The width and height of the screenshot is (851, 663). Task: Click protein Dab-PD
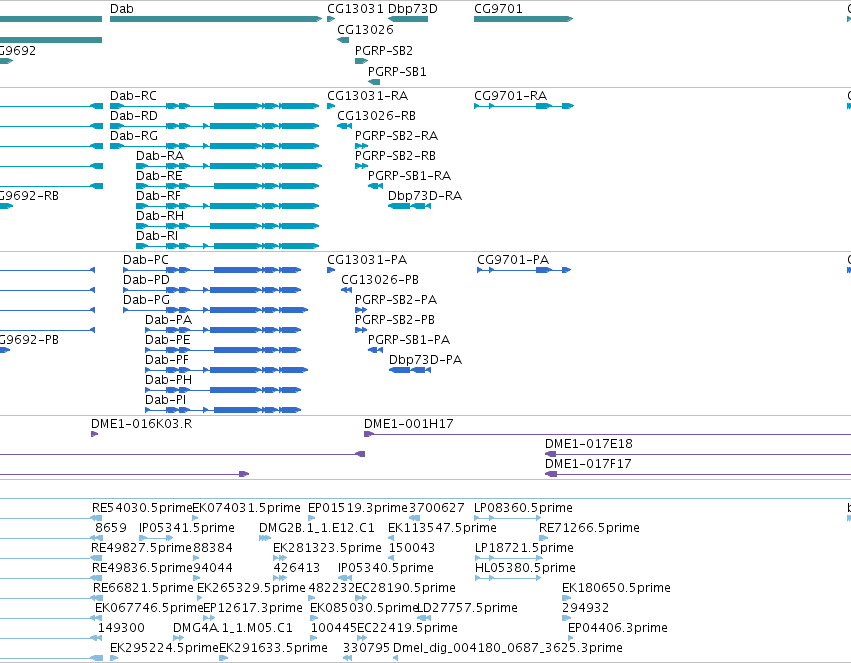(212, 290)
